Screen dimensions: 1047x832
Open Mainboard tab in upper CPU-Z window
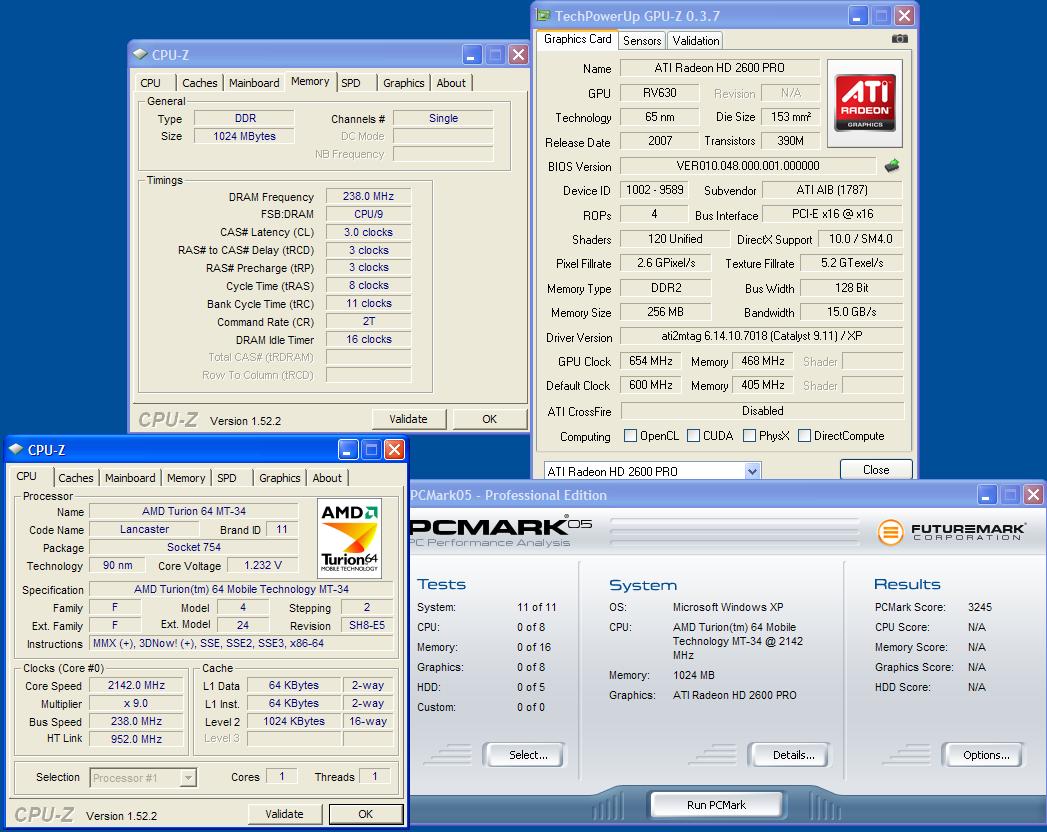(254, 83)
